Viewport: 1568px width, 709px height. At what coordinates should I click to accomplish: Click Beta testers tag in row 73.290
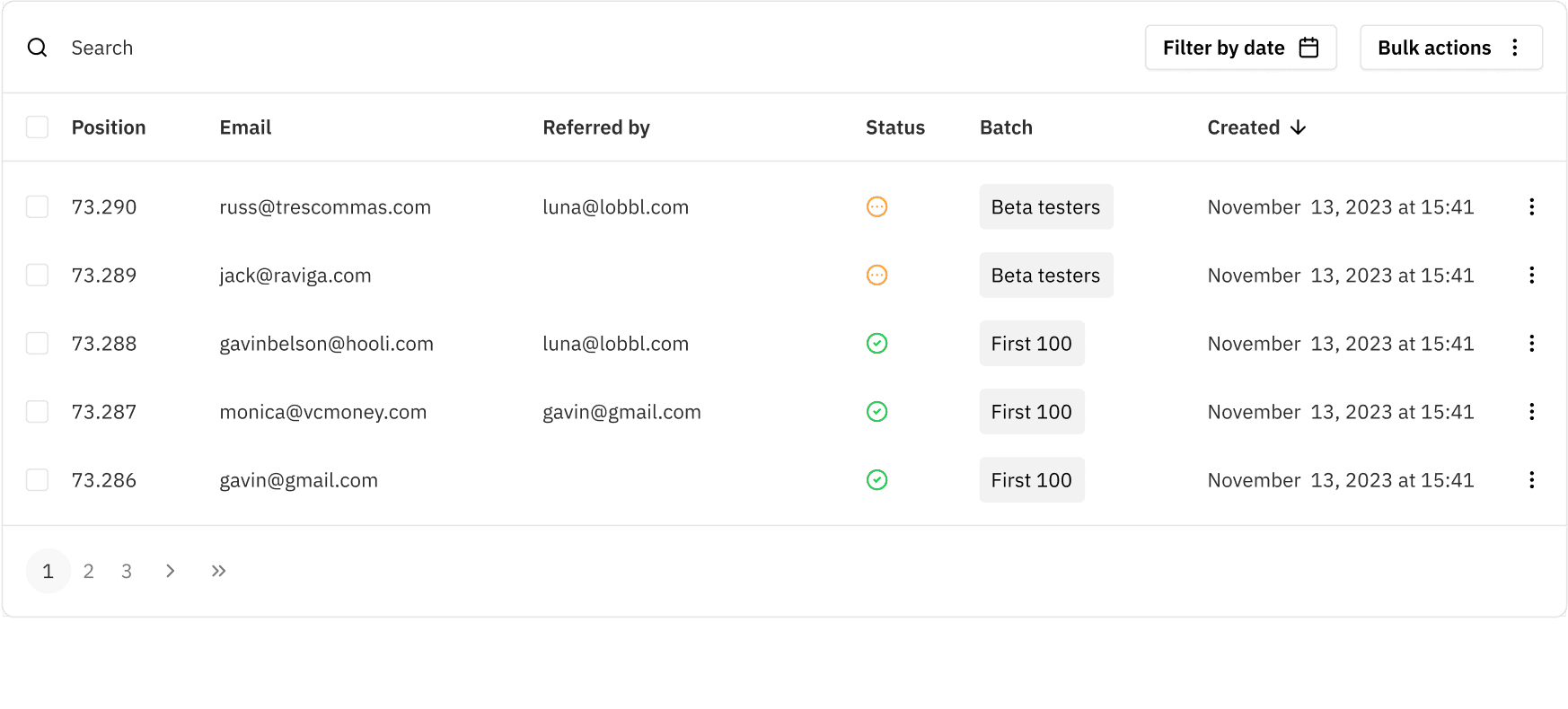(1045, 207)
